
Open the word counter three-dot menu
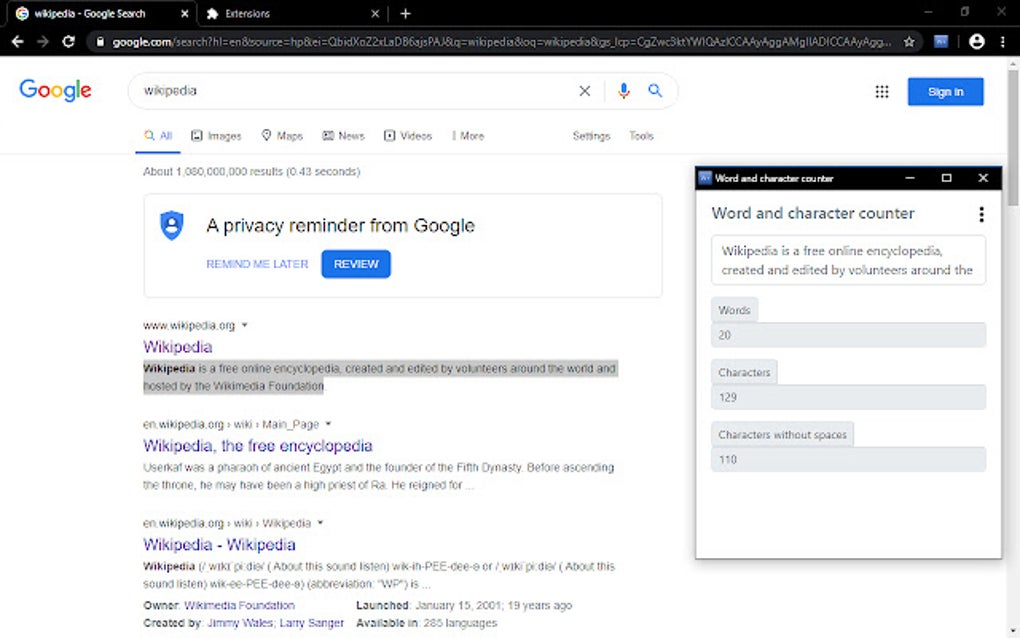click(981, 214)
